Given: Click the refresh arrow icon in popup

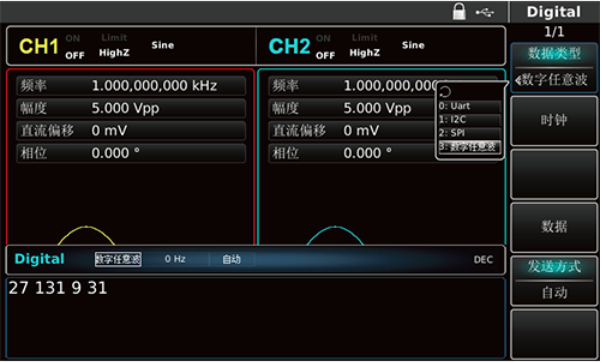Looking at the screenshot, I should click(x=445, y=92).
